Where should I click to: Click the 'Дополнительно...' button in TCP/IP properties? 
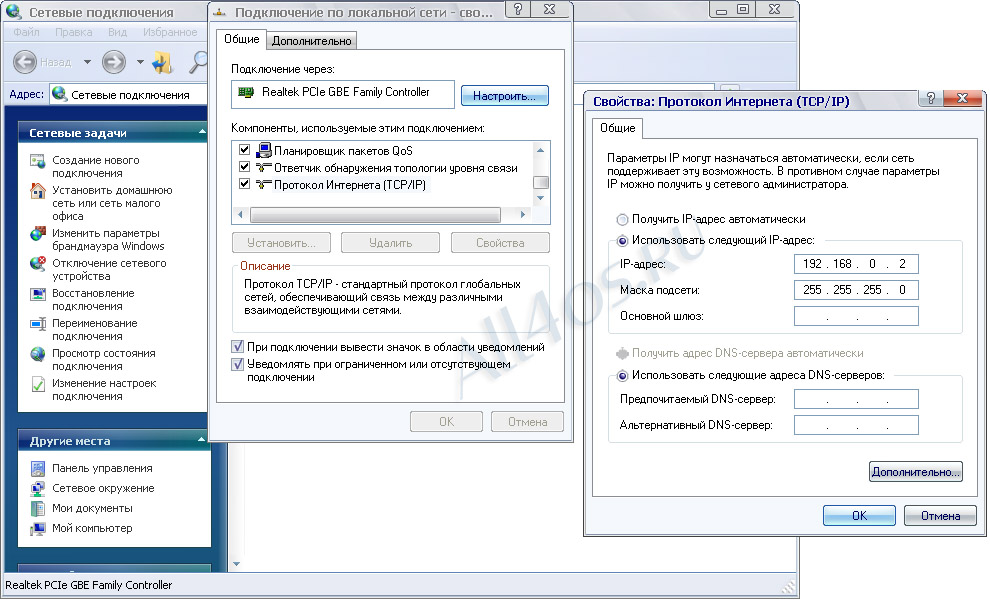coord(915,472)
